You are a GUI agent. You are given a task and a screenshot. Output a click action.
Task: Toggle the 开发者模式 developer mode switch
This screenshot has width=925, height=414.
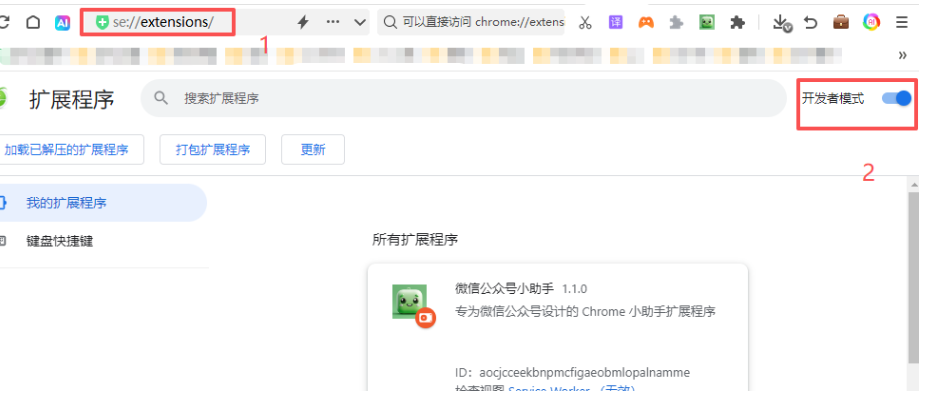click(897, 98)
